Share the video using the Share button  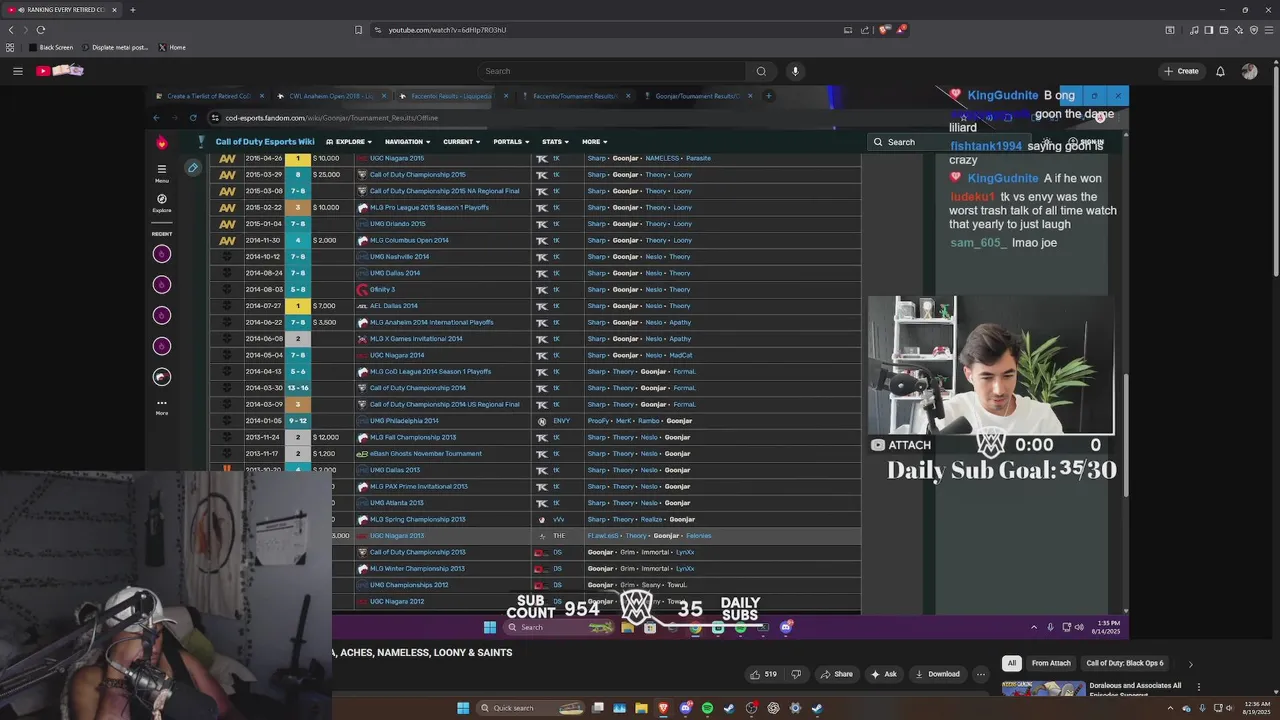(x=835, y=674)
